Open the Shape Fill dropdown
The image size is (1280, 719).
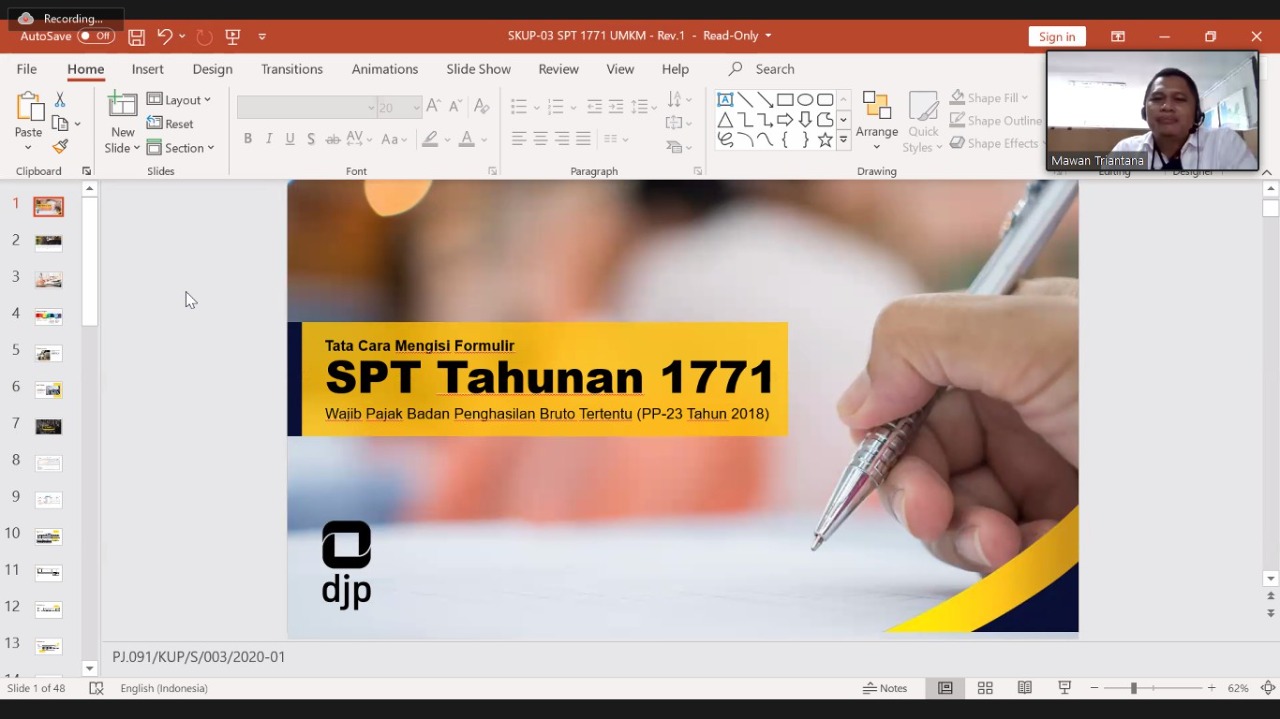tap(989, 98)
